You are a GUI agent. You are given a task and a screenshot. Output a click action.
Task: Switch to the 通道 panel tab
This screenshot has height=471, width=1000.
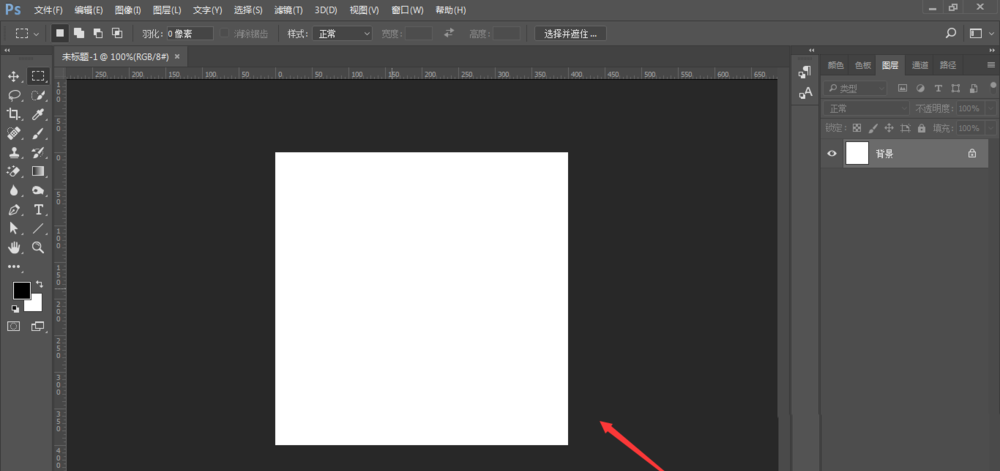click(x=919, y=65)
